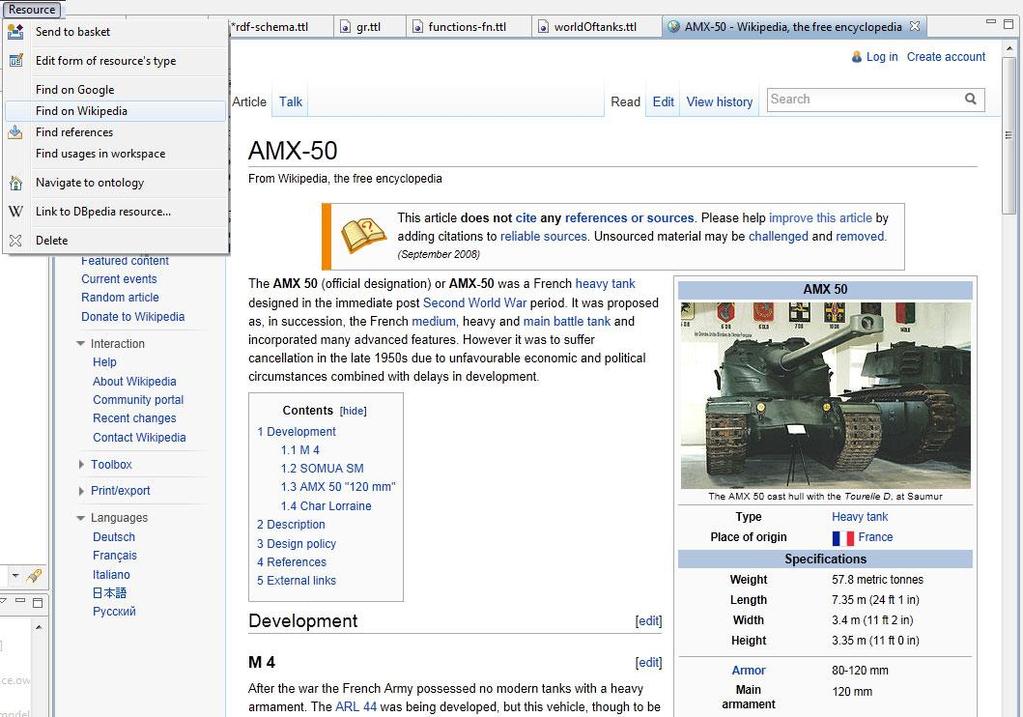Open the dropdown arrow in lower-left panel
The image size is (1023, 717).
click(16, 575)
